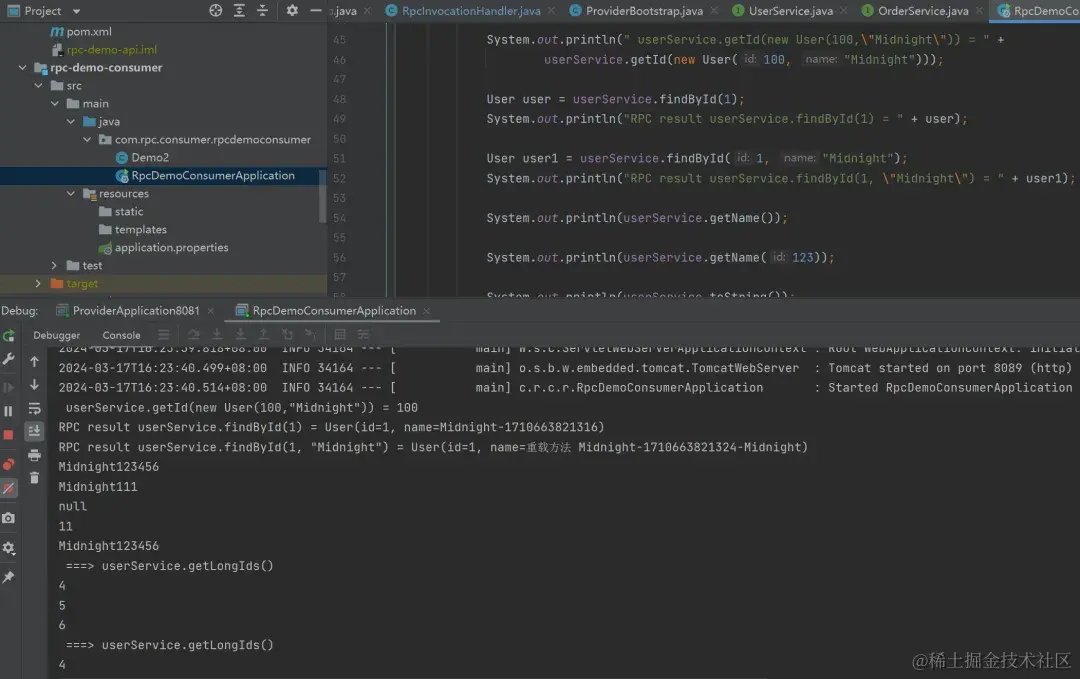The width and height of the screenshot is (1080, 679).
Task: Toggle Mute Breakpoints
Action: point(8,488)
